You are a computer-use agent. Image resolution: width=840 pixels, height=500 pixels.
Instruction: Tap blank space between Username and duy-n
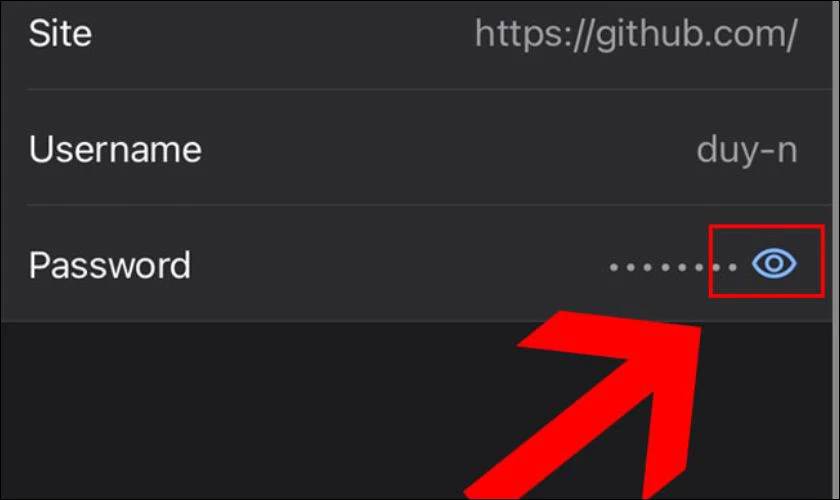click(x=449, y=150)
